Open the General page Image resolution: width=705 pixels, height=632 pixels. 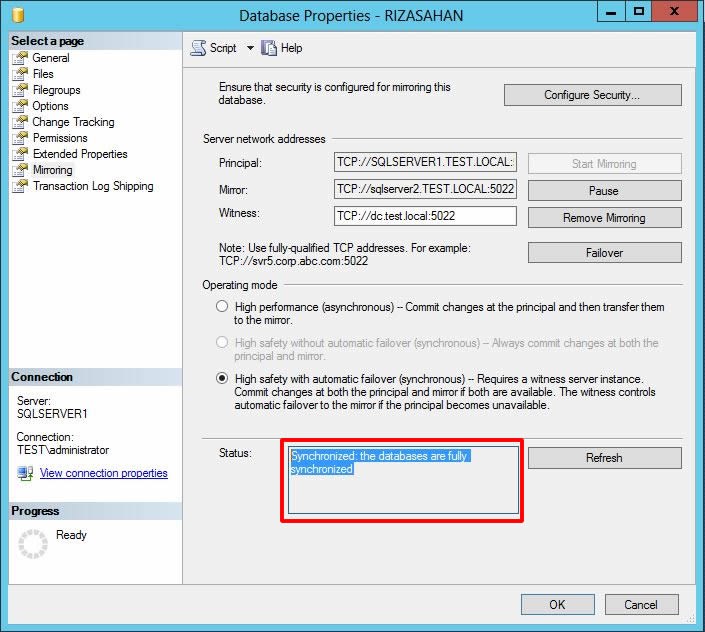pos(51,58)
